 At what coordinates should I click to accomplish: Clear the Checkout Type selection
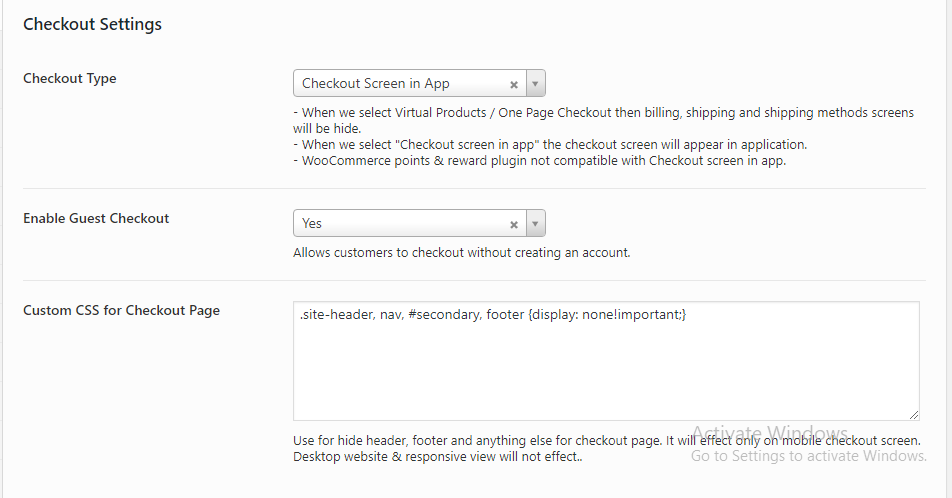click(x=514, y=84)
